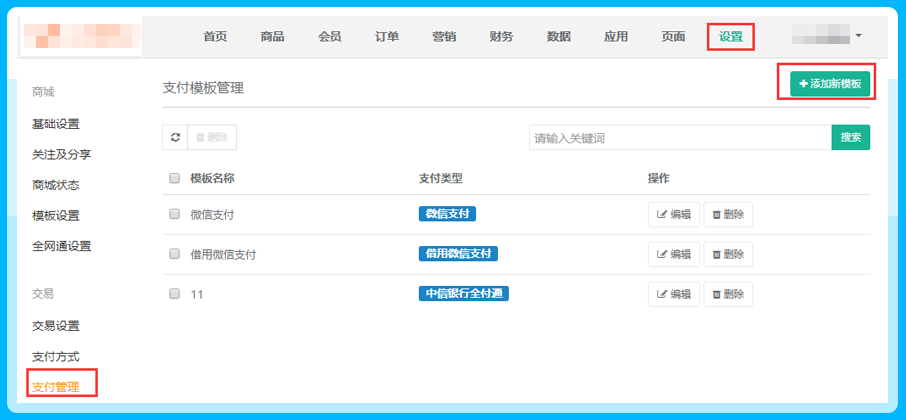Screen dimensions: 906x420
Task: Open 支付管理 in the sidebar
Action: click(56, 386)
